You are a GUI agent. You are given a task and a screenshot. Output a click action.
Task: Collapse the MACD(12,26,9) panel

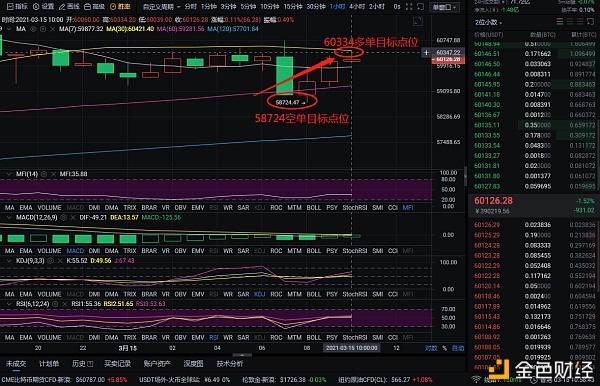(x=8, y=217)
